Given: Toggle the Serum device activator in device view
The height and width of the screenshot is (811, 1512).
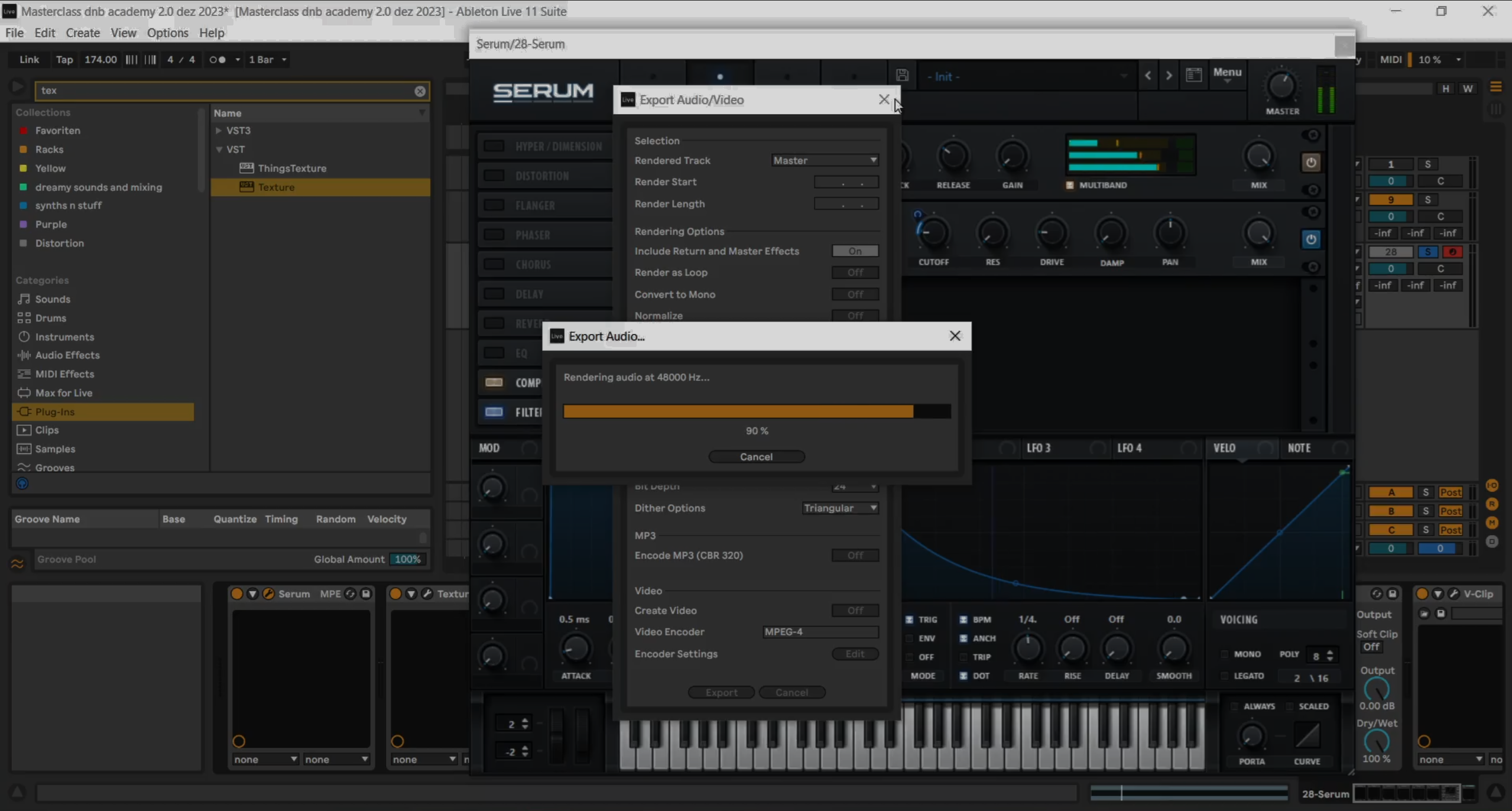Looking at the screenshot, I should (236, 593).
